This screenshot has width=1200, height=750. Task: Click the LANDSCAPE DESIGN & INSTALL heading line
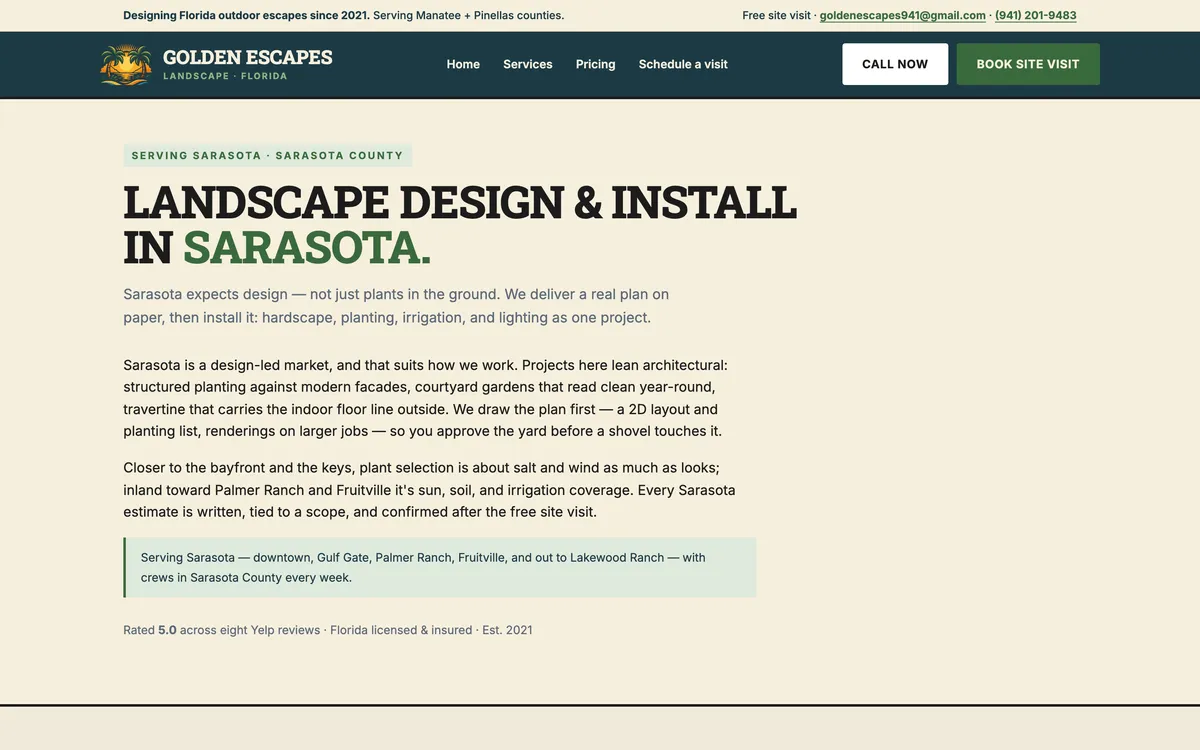pos(460,201)
